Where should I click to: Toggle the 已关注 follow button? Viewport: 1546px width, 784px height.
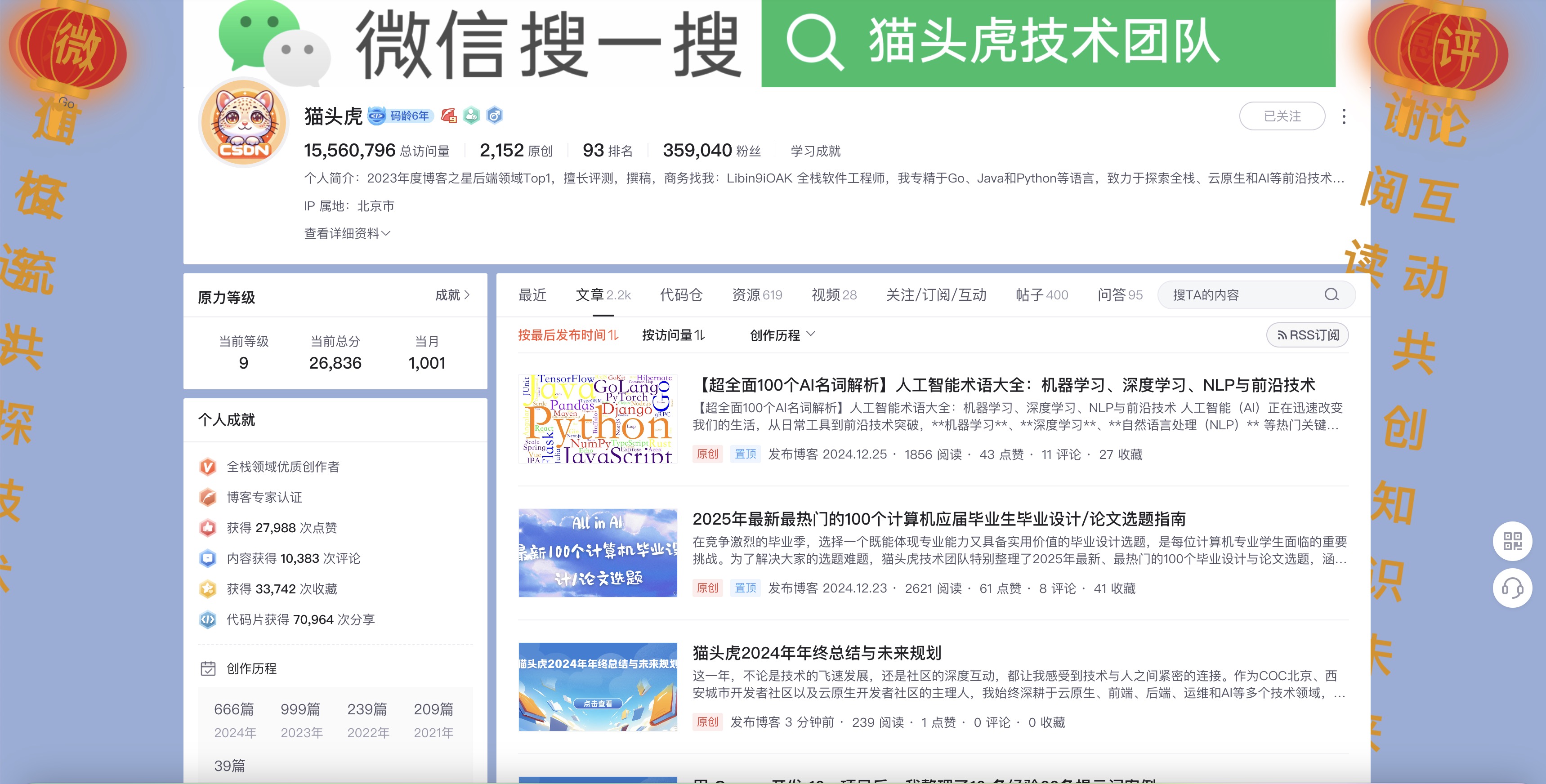point(1282,116)
